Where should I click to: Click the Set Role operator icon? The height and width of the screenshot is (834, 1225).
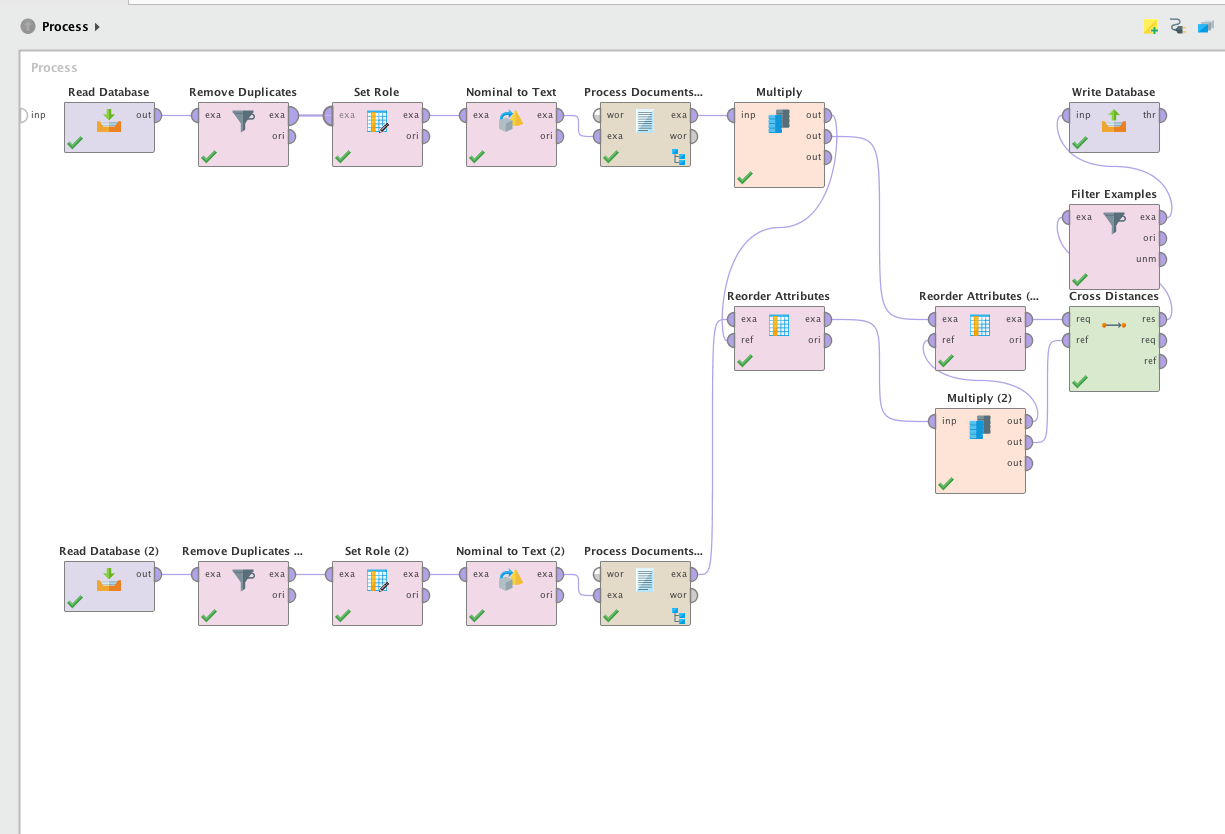click(x=377, y=122)
